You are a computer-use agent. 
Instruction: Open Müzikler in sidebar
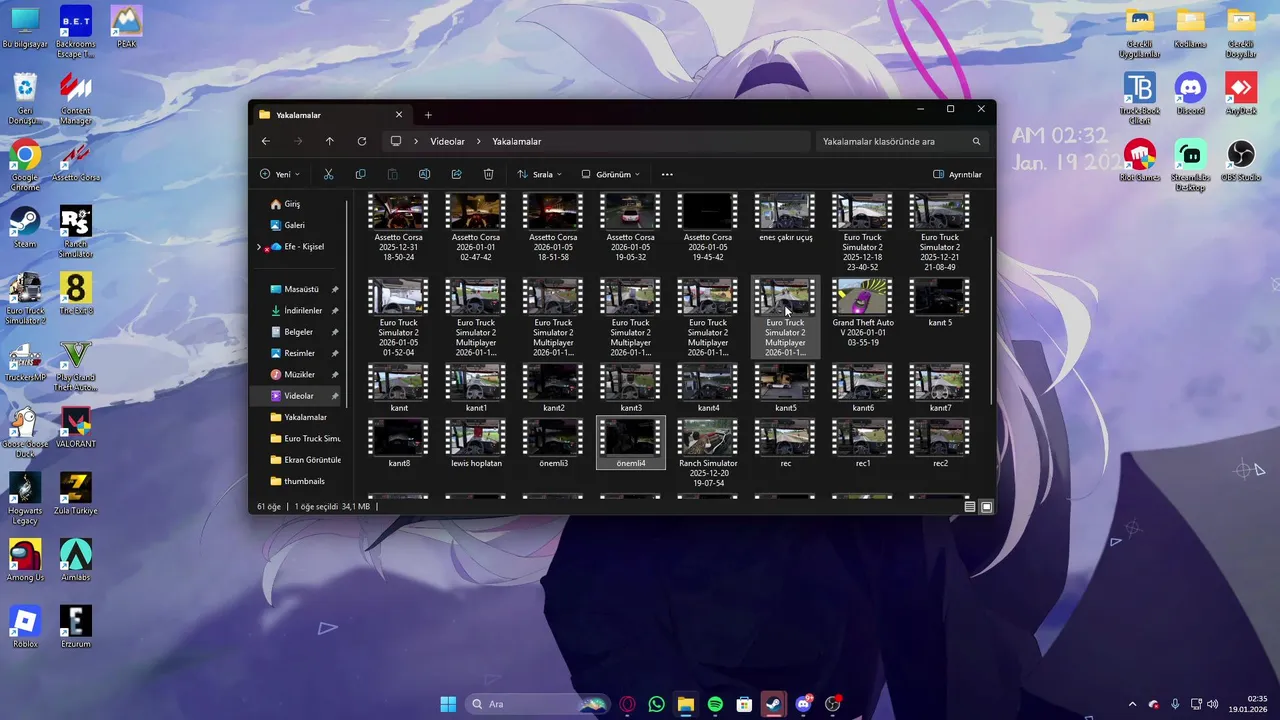click(x=298, y=375)
